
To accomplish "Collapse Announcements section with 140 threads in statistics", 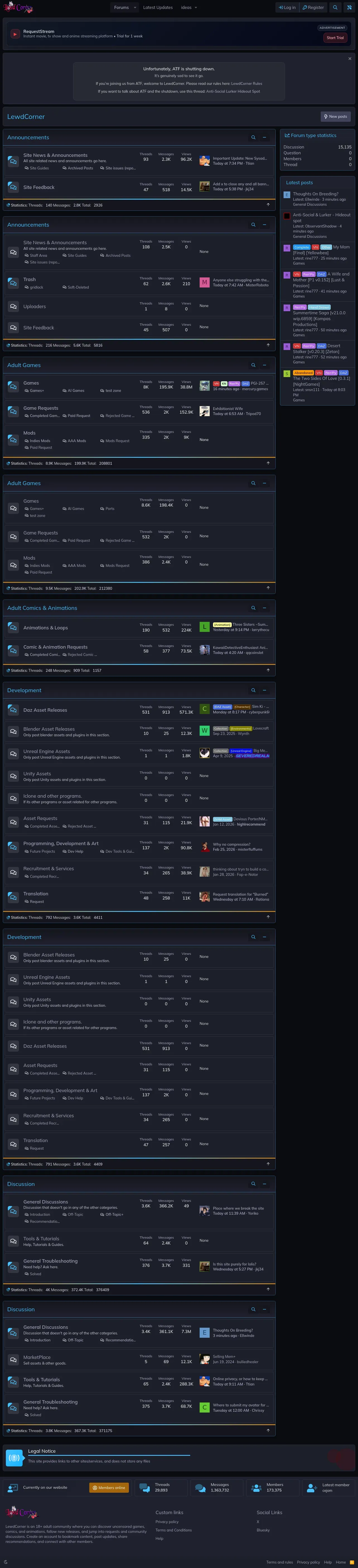I will pyautogui.click(x=264, y=137).
